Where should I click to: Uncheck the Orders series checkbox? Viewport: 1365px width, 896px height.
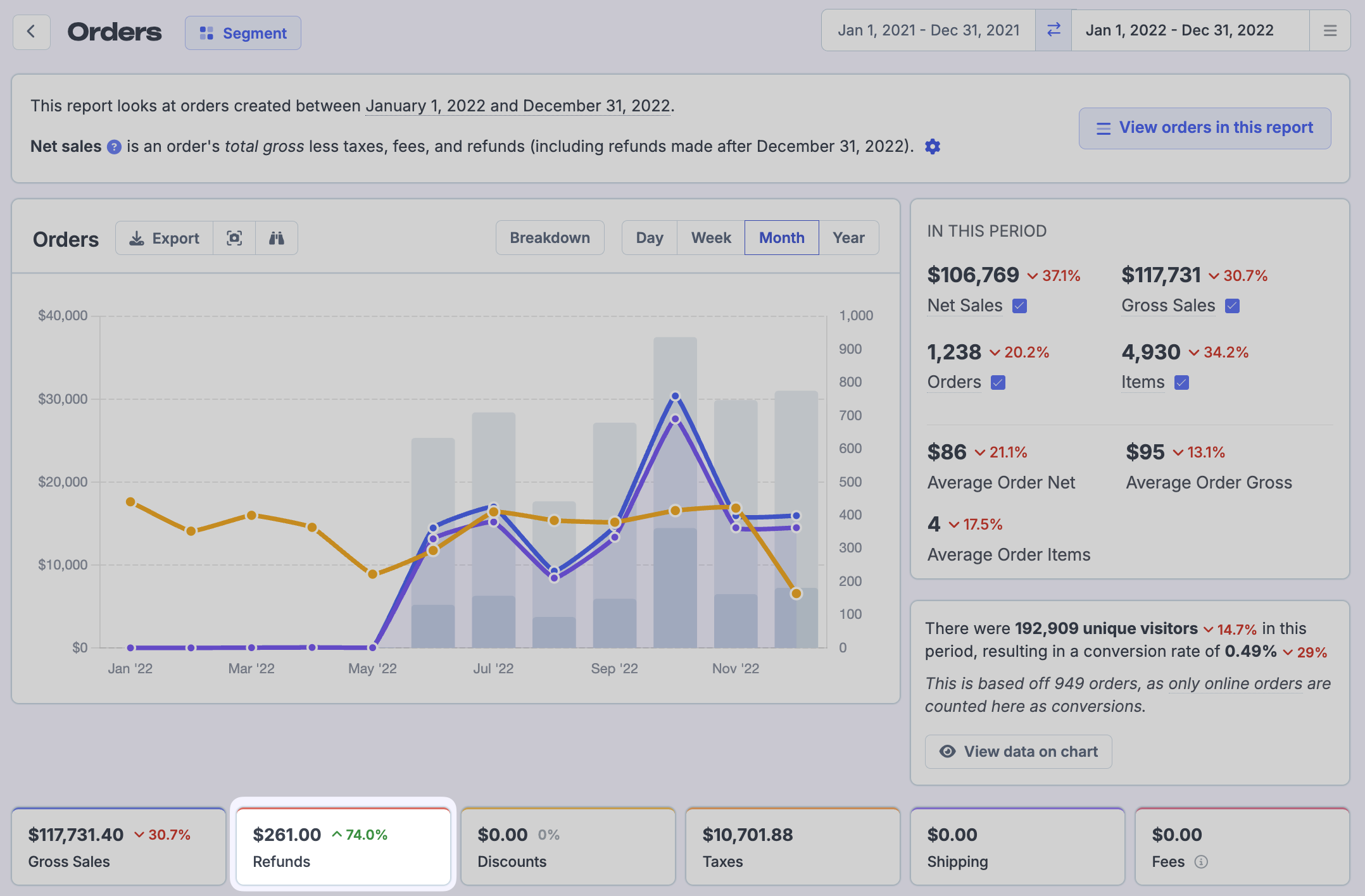(998, 383)
